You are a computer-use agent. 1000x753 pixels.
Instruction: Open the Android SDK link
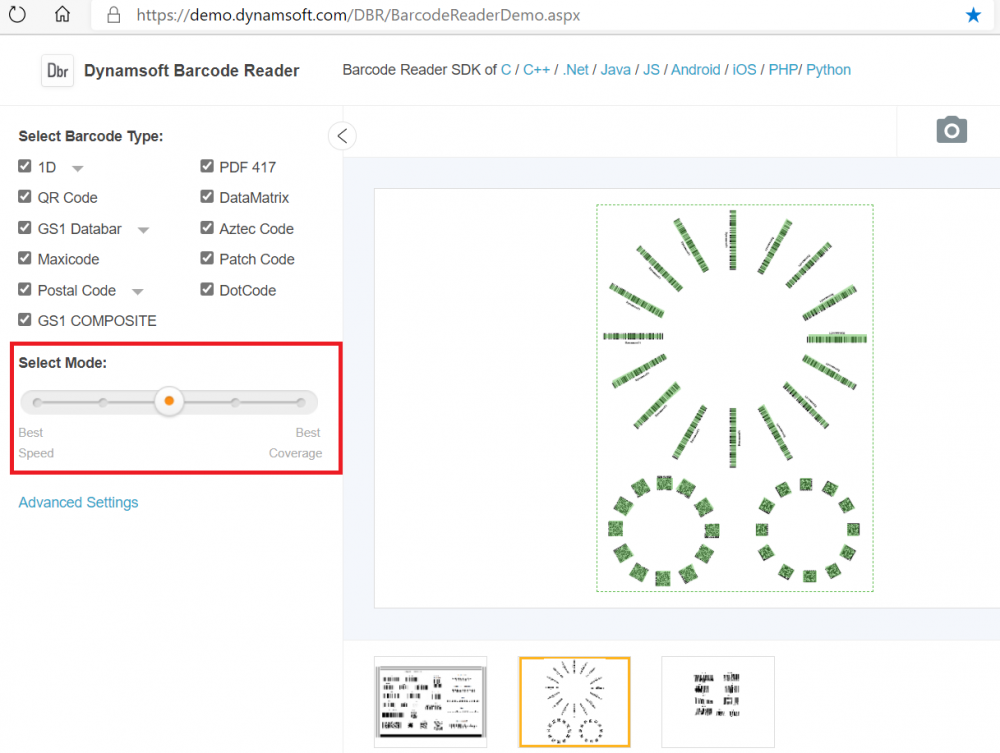695,70
